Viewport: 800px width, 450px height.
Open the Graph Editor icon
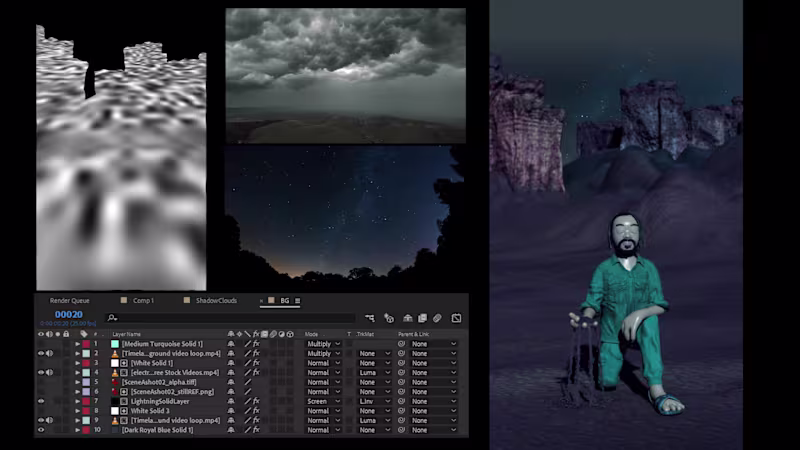[456, 318]
